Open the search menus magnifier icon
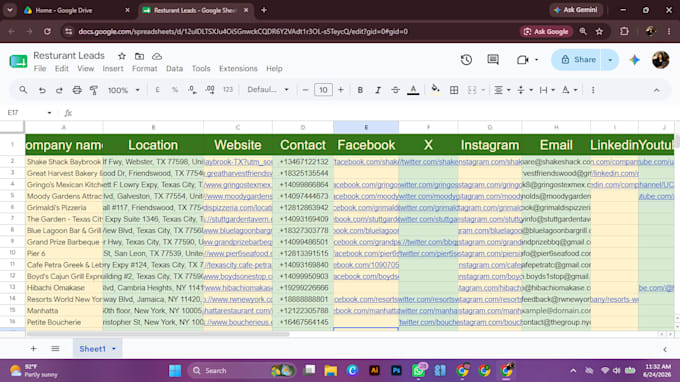This screenshot has width=680, height=382. [23, 90]
